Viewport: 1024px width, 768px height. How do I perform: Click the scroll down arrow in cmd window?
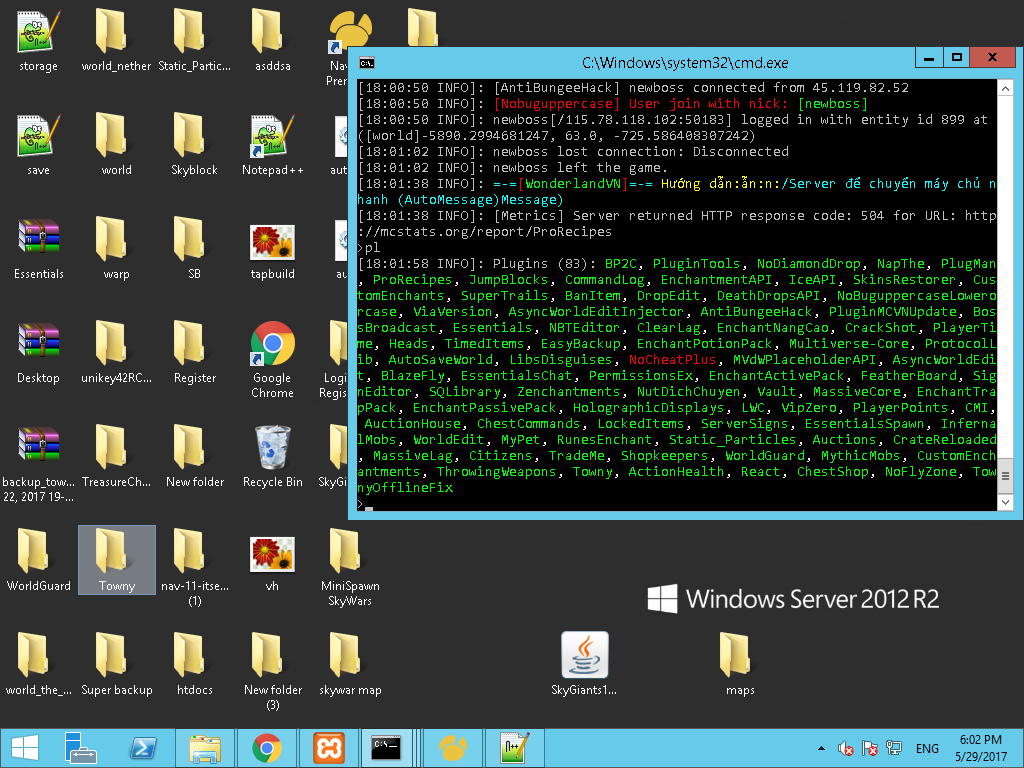[1005, 503]
